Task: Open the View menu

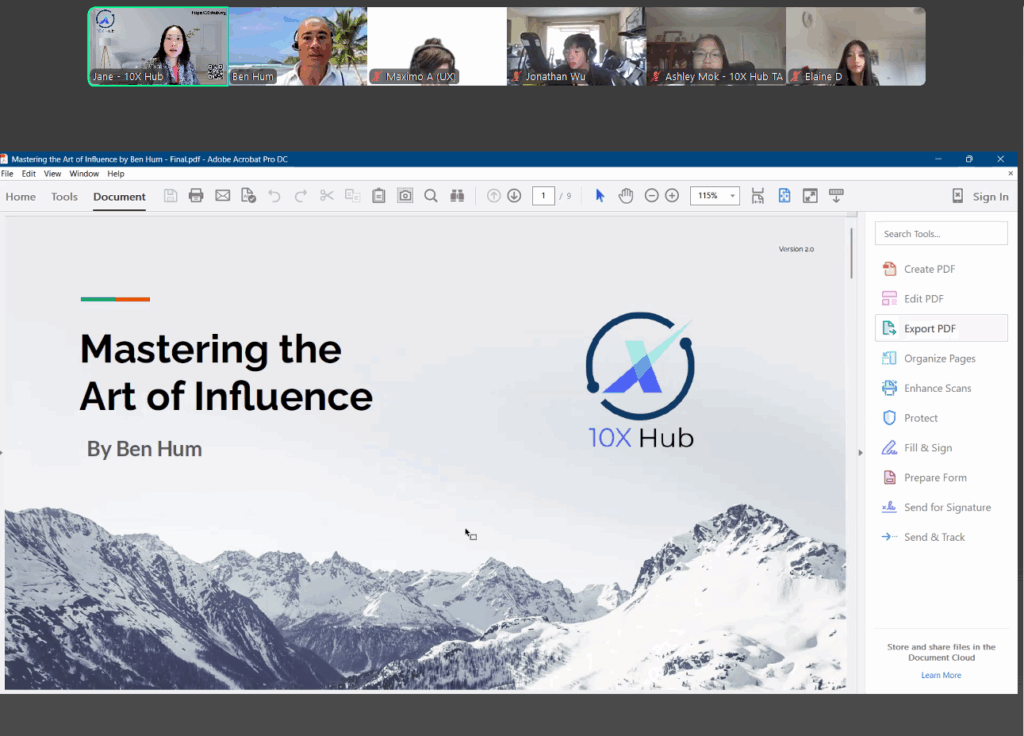Action: (52, 174)
